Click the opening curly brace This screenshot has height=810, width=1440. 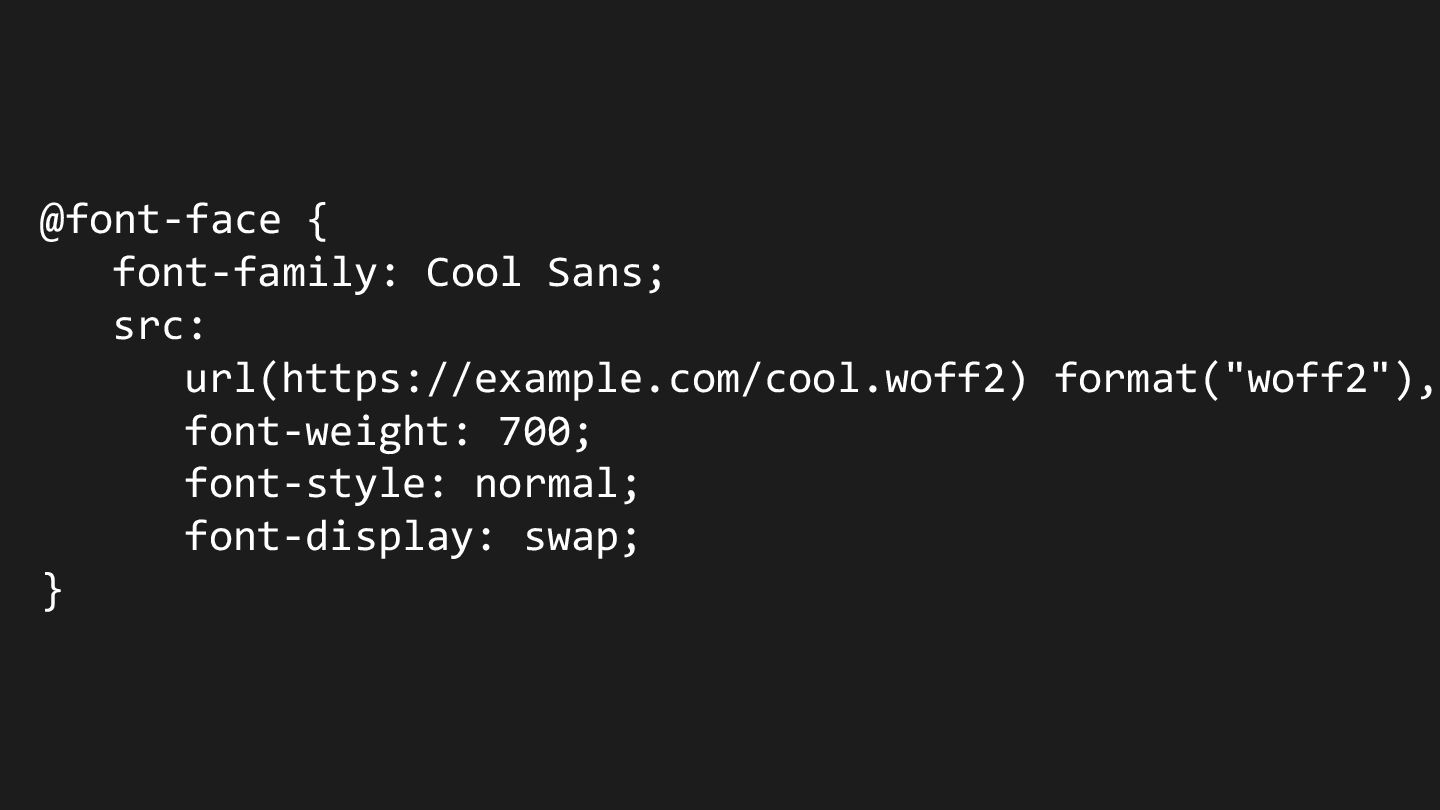point(316,221)
